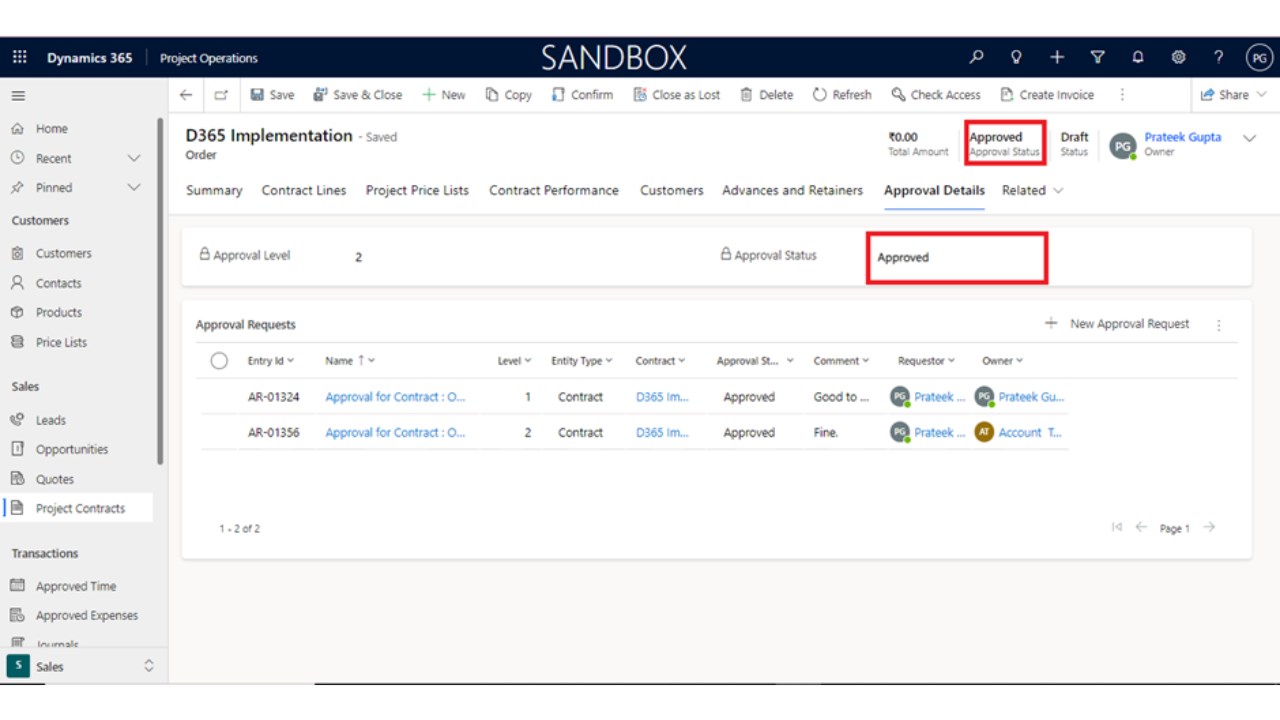Viewport: 1280px width, 720px height.
Task: Switch to the Customers tab
Action: 672,190
